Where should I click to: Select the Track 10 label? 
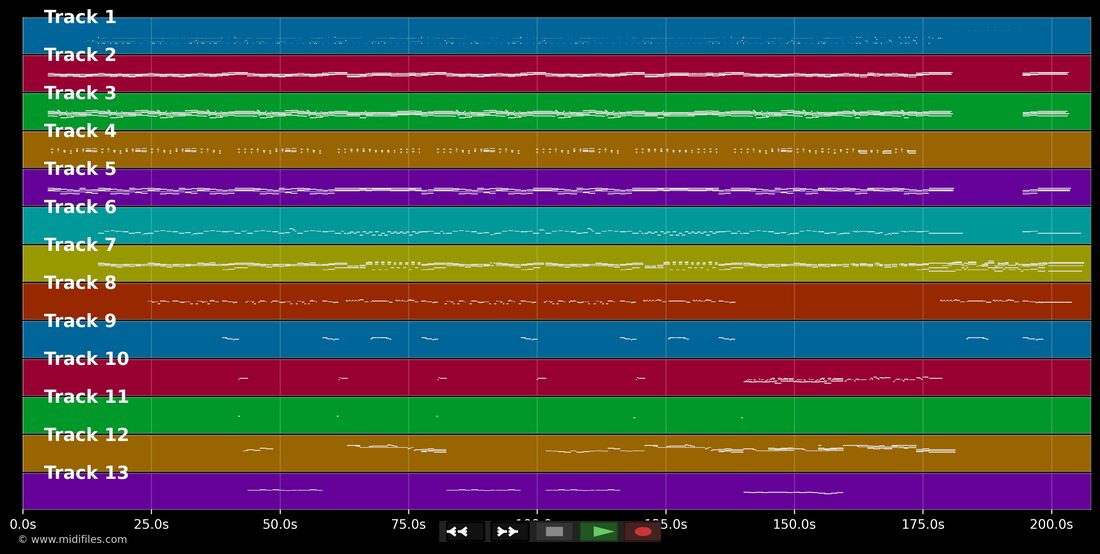(86, 359)
